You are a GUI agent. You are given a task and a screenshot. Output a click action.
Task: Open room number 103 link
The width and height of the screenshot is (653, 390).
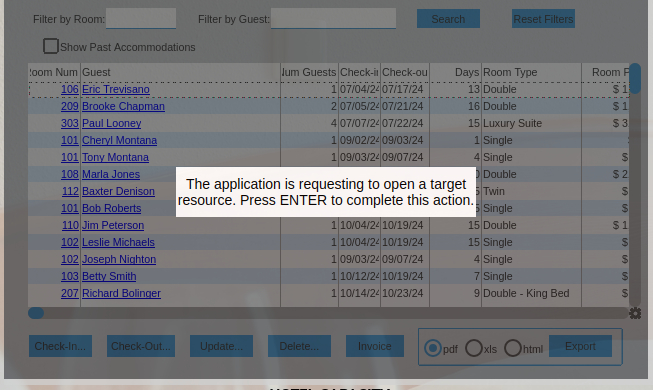70,276
